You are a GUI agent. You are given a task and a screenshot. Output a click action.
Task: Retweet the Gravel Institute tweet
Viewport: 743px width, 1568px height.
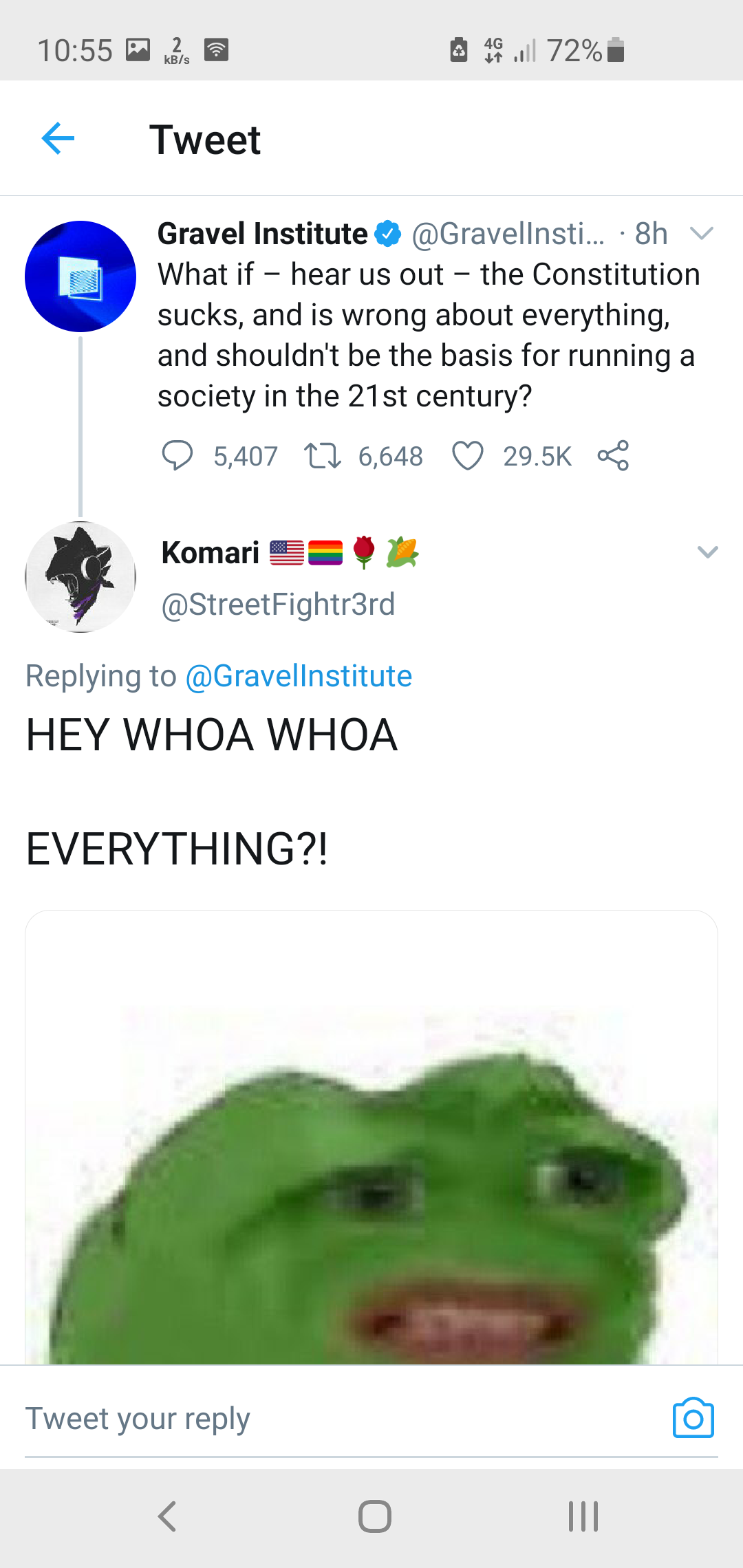(323, 456)
